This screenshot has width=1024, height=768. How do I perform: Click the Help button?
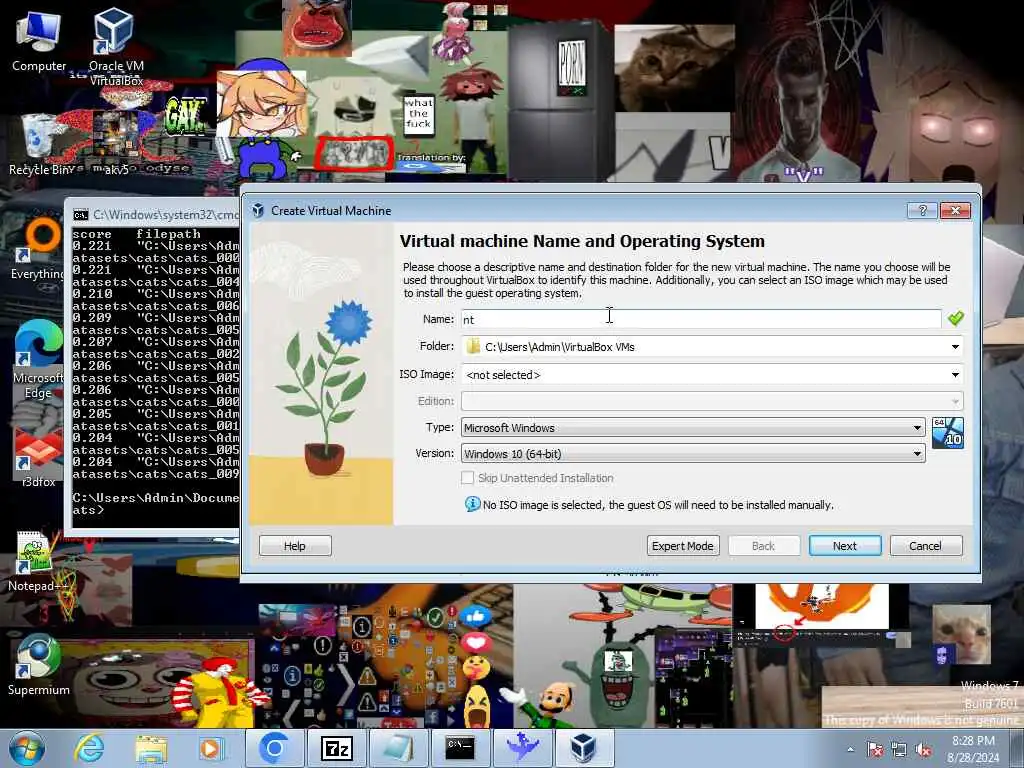[295, 546]
